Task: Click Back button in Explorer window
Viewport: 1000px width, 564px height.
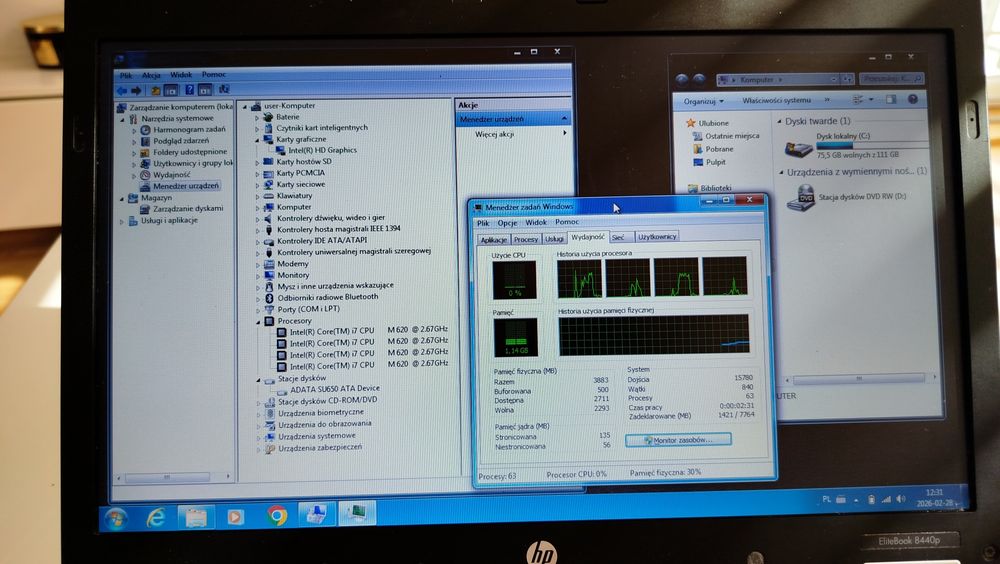Action: [x=682, y=80]
